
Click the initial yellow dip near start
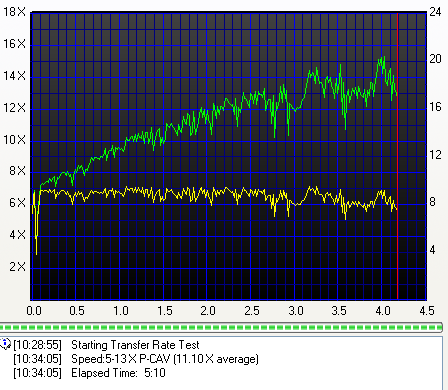pos(36,247)
